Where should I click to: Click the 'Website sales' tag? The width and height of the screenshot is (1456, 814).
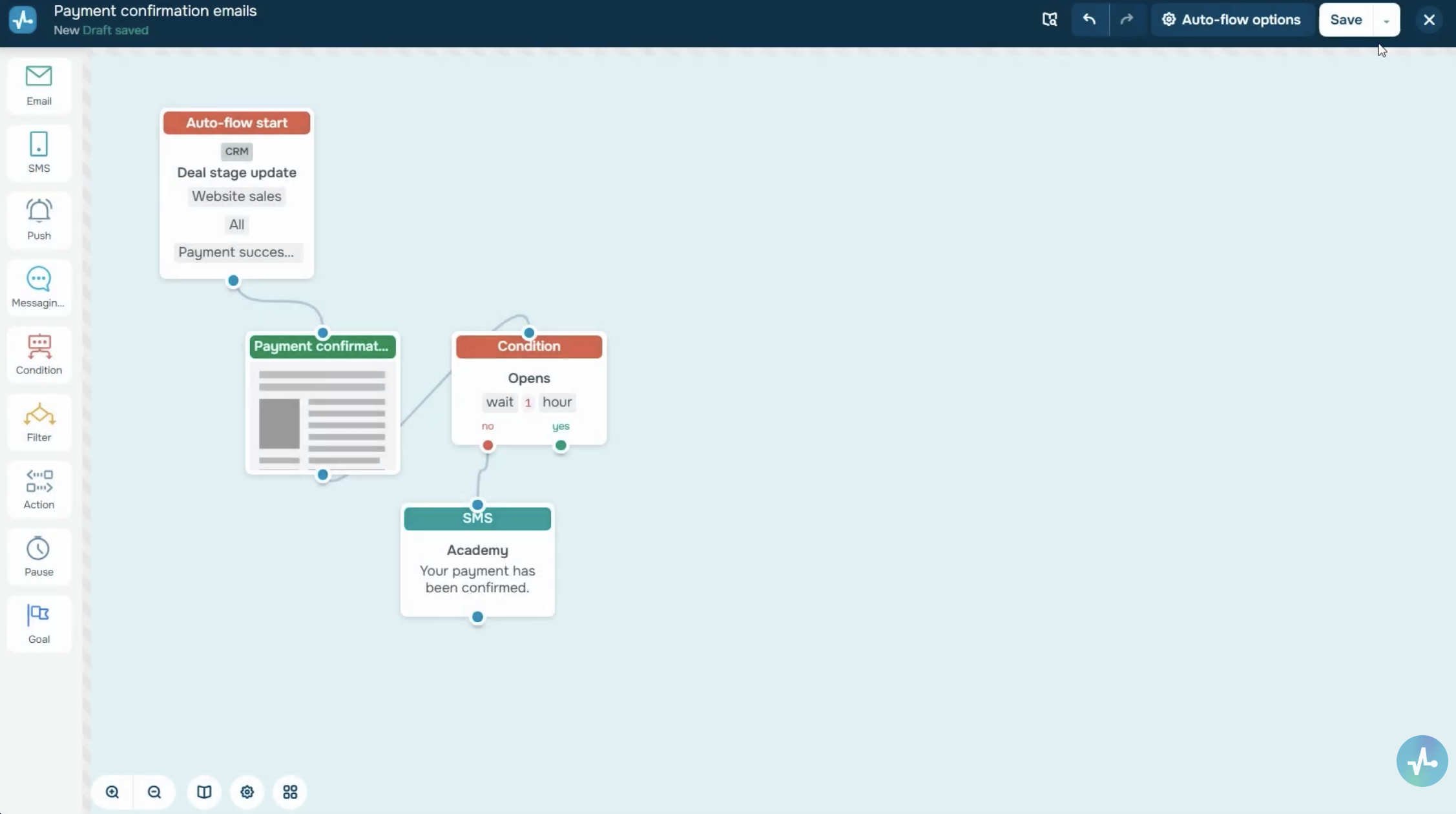[x=236, y=196]
